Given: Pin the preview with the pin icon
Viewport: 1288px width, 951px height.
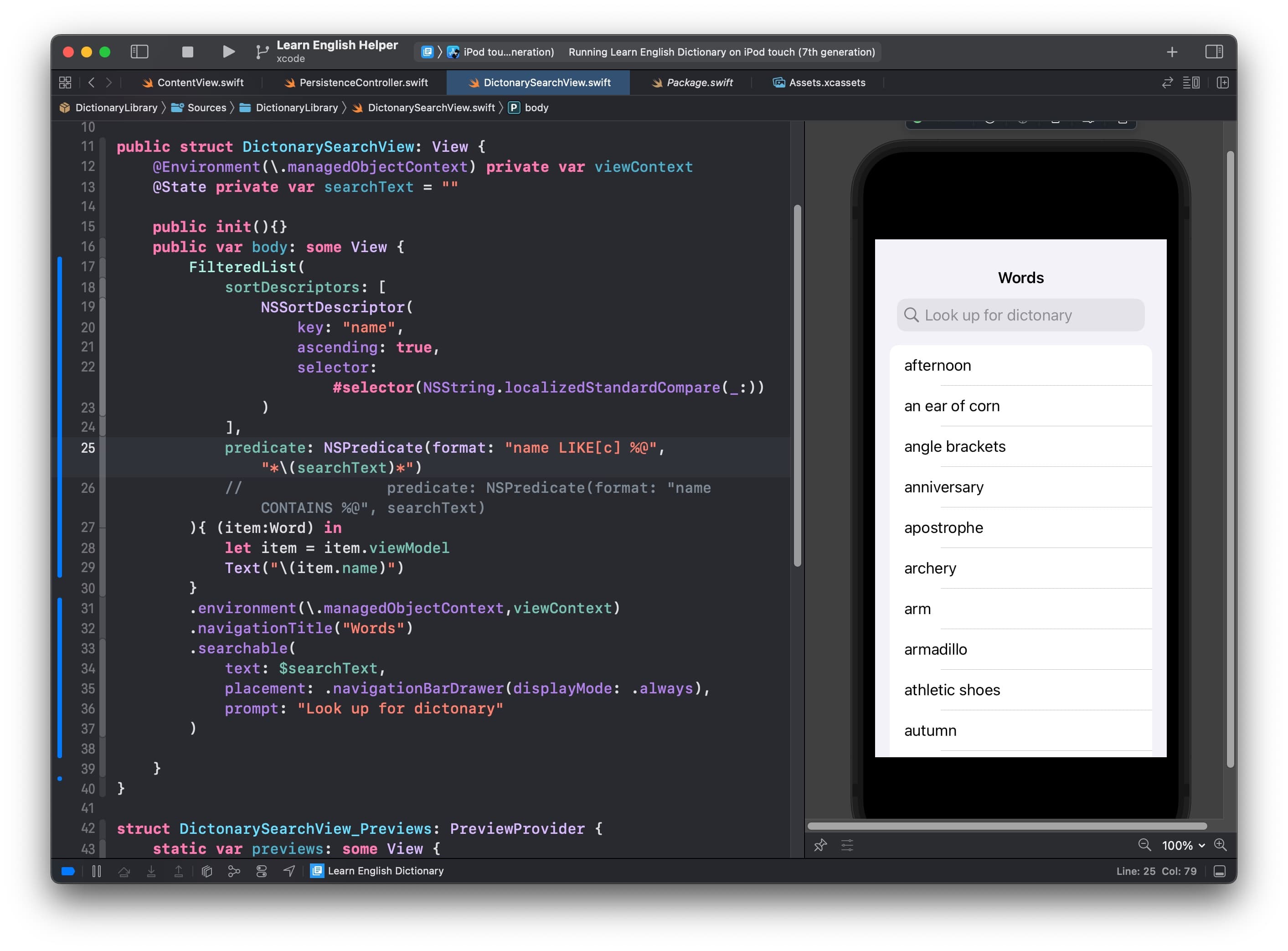Looking at the screenshot, I should 820,845.
